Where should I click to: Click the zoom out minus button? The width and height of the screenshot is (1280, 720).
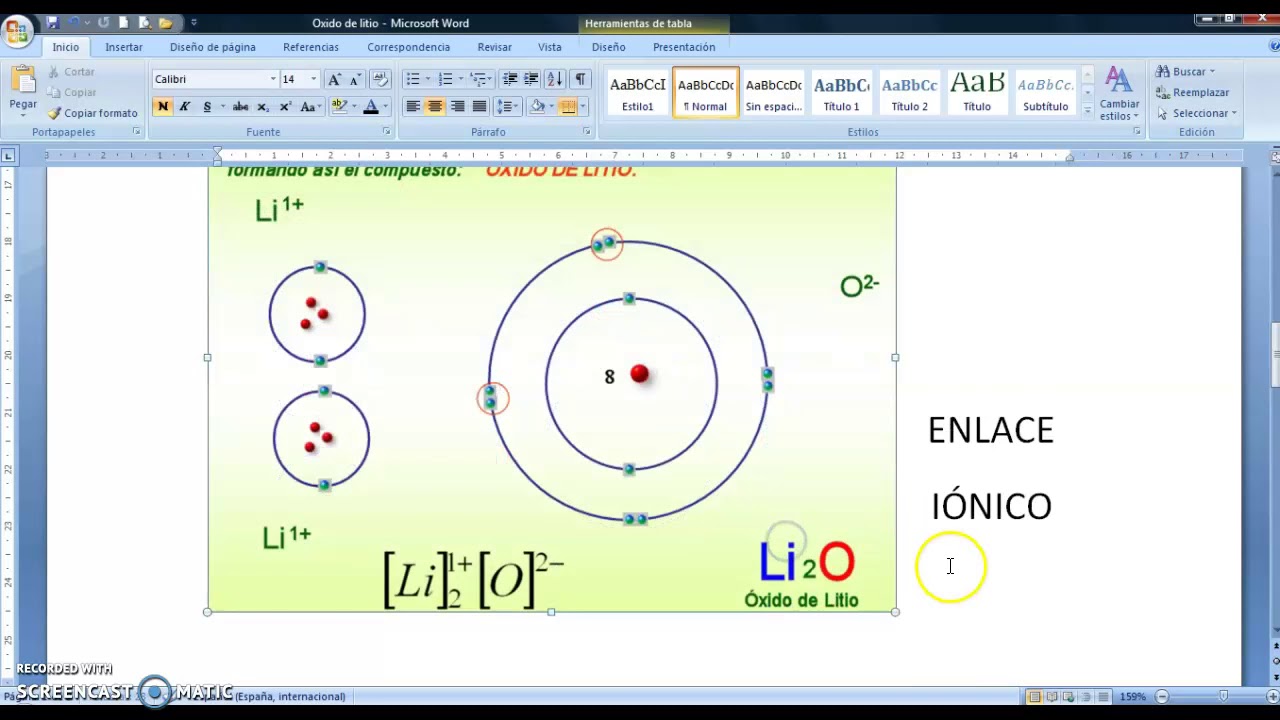tap(1161, 696)
